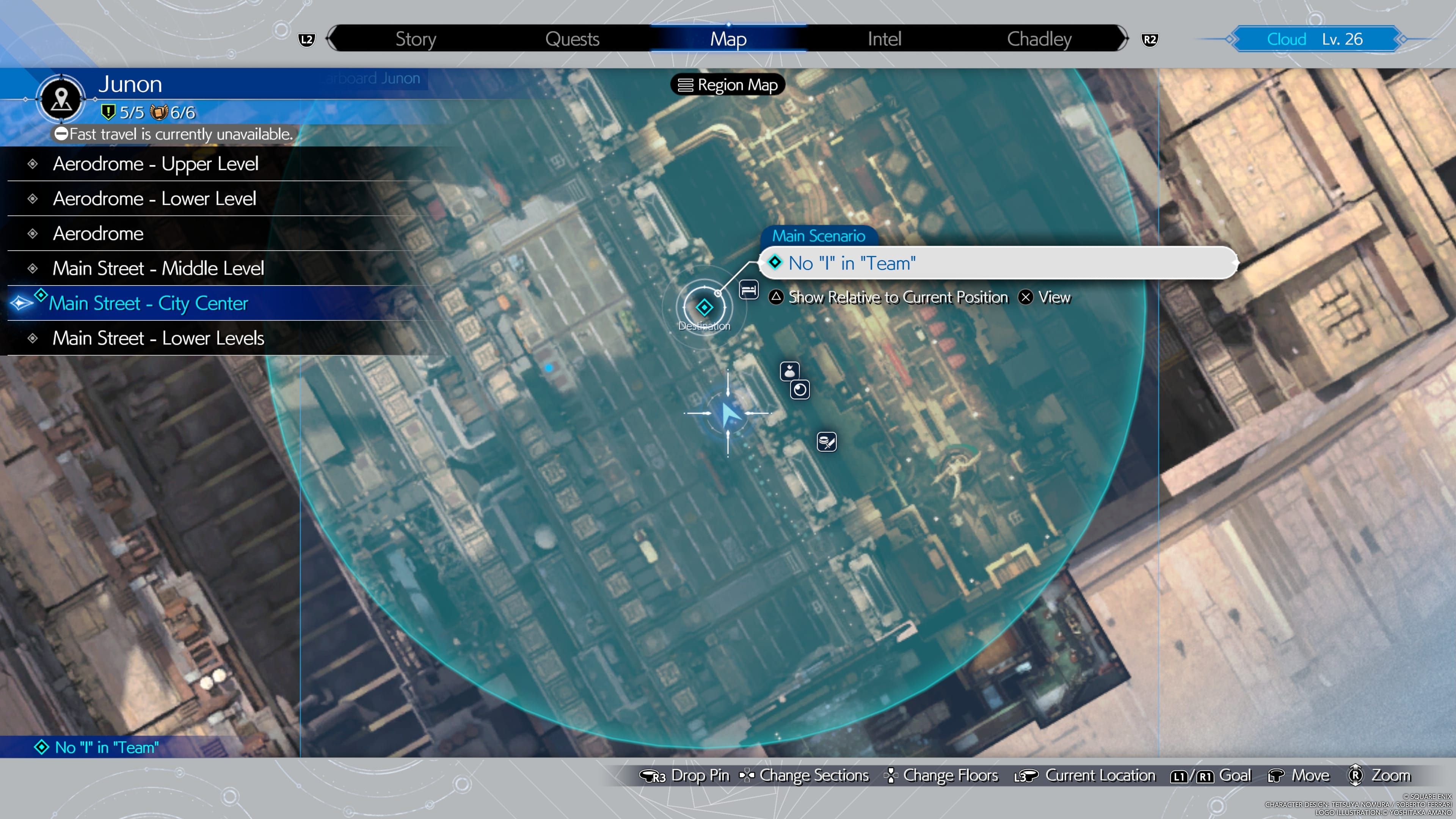Click the small blue dot marker on map
Viewport: 1456px width, 819px height.
pyautogui.click(x=548, y=368)
